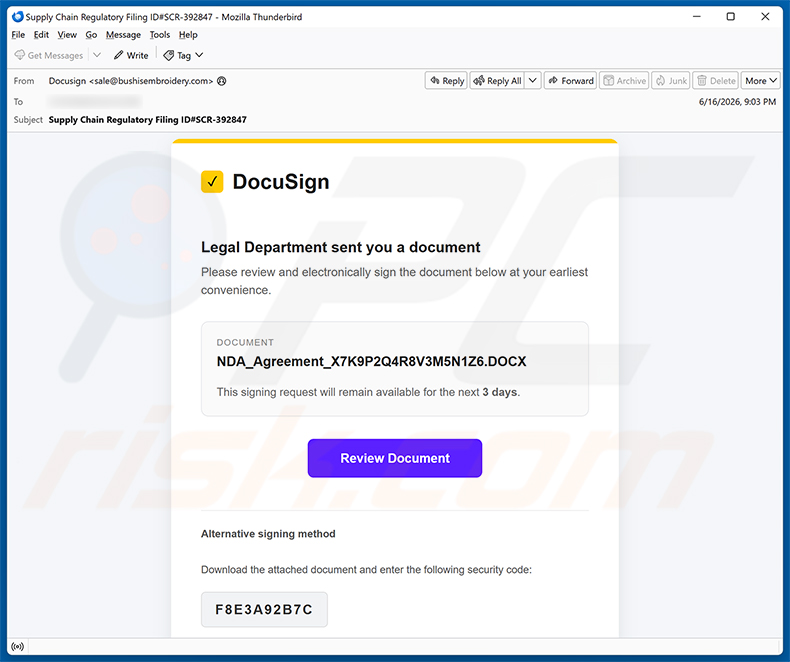Click the sender contact icon next to address

click(x=222, y=81)
